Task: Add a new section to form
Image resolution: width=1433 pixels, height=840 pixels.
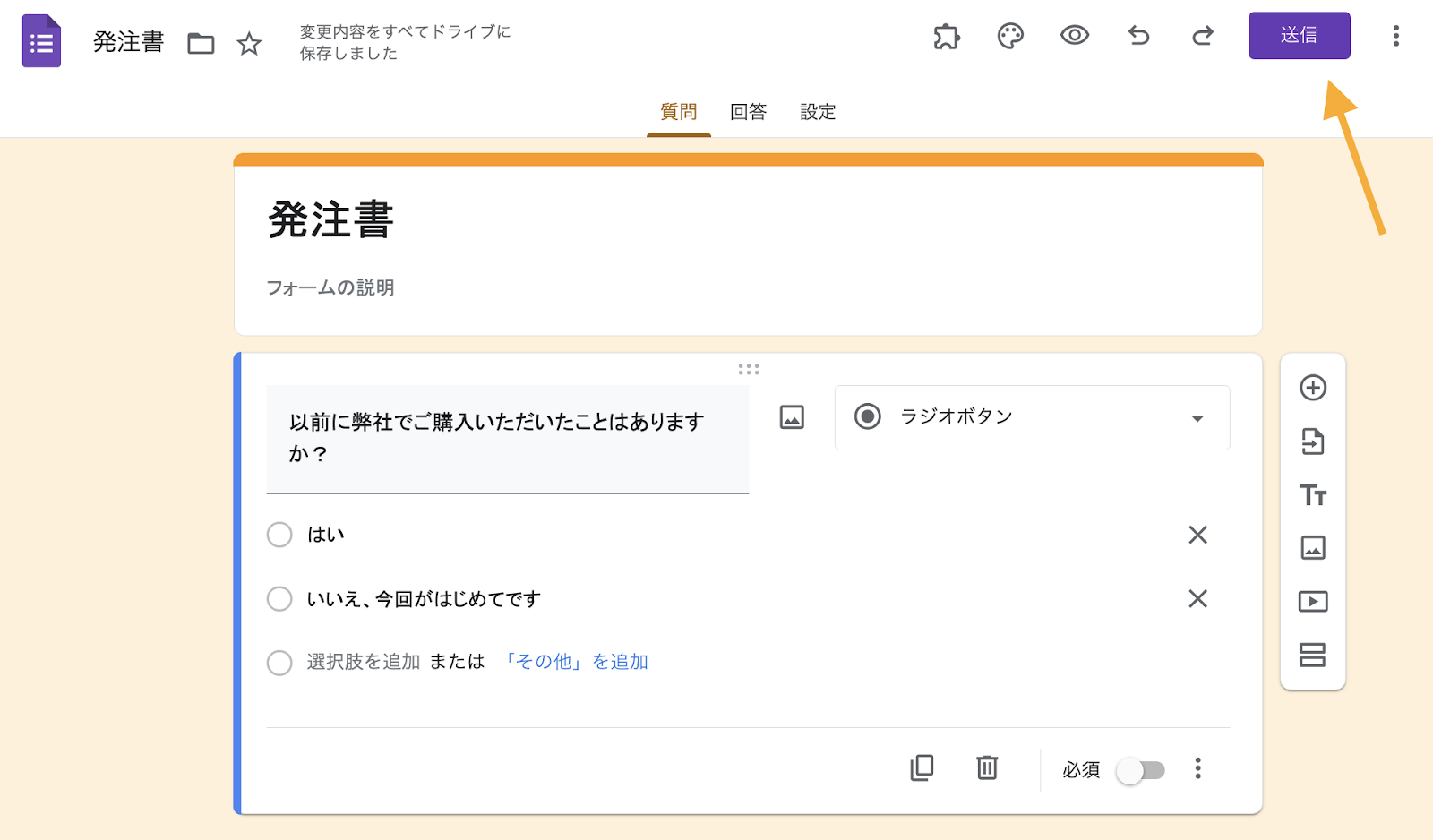Action: pos(1313,655)
